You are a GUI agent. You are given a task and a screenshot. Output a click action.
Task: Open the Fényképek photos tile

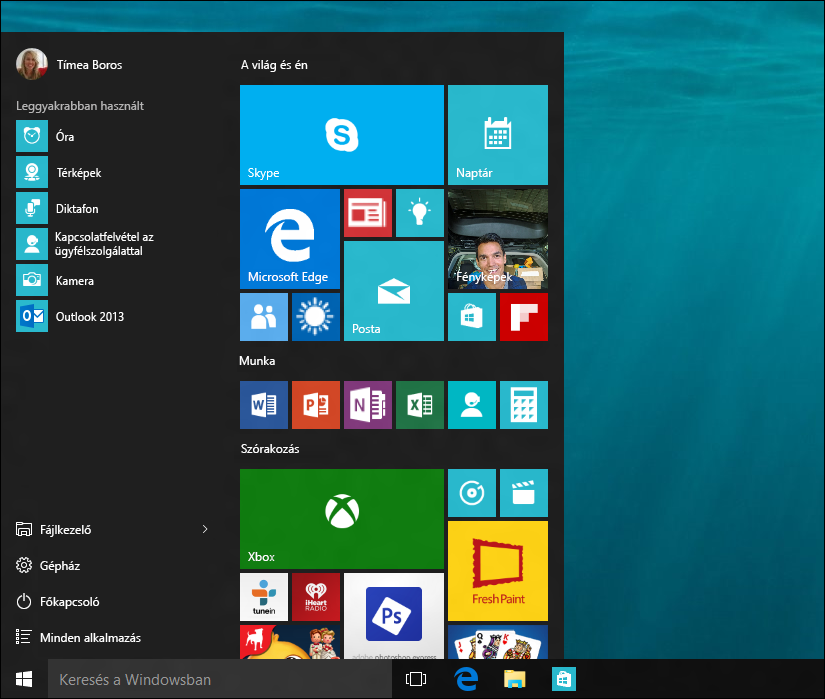point(498,239)
